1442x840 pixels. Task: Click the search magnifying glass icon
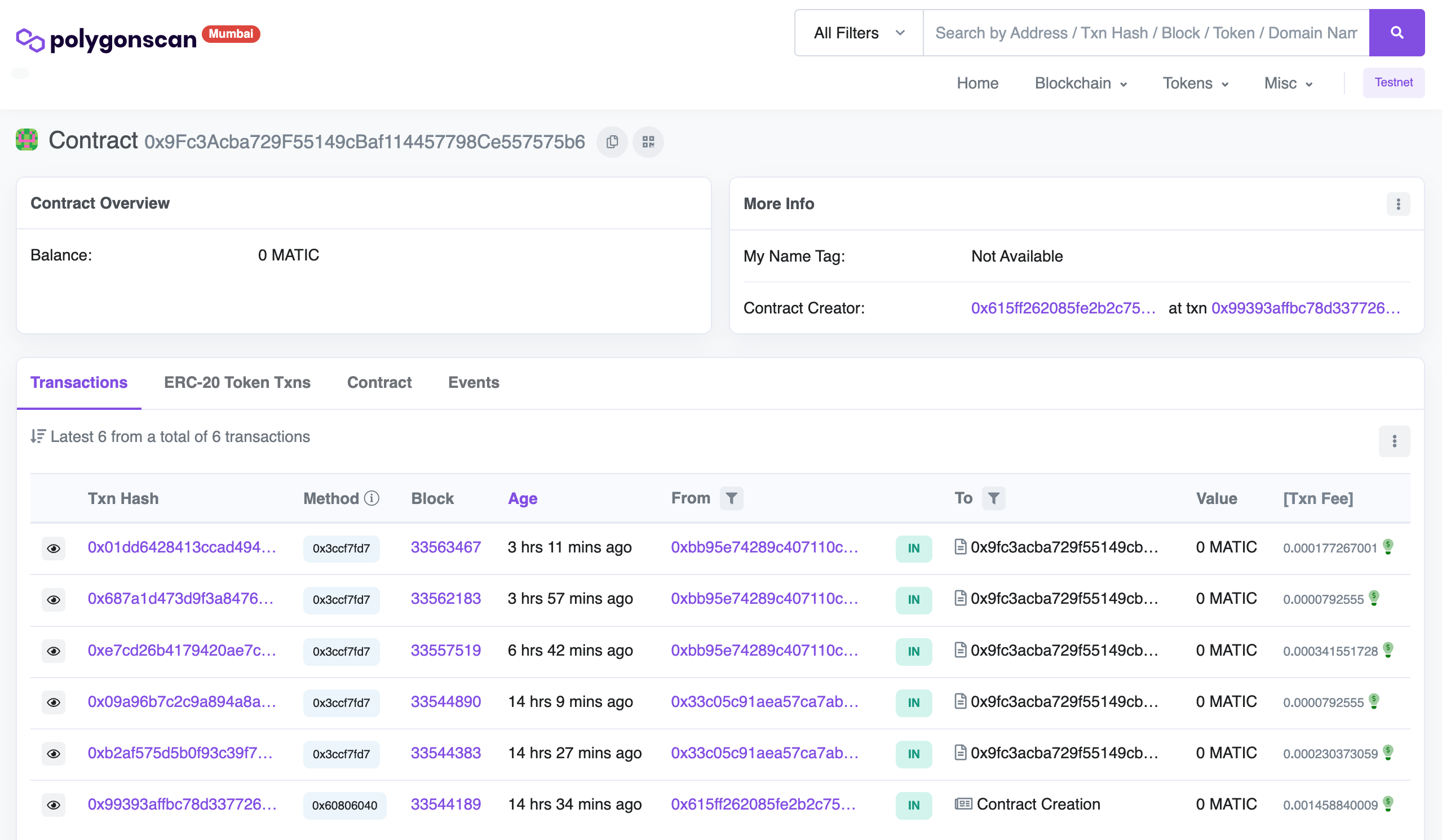pos(1397,33)
